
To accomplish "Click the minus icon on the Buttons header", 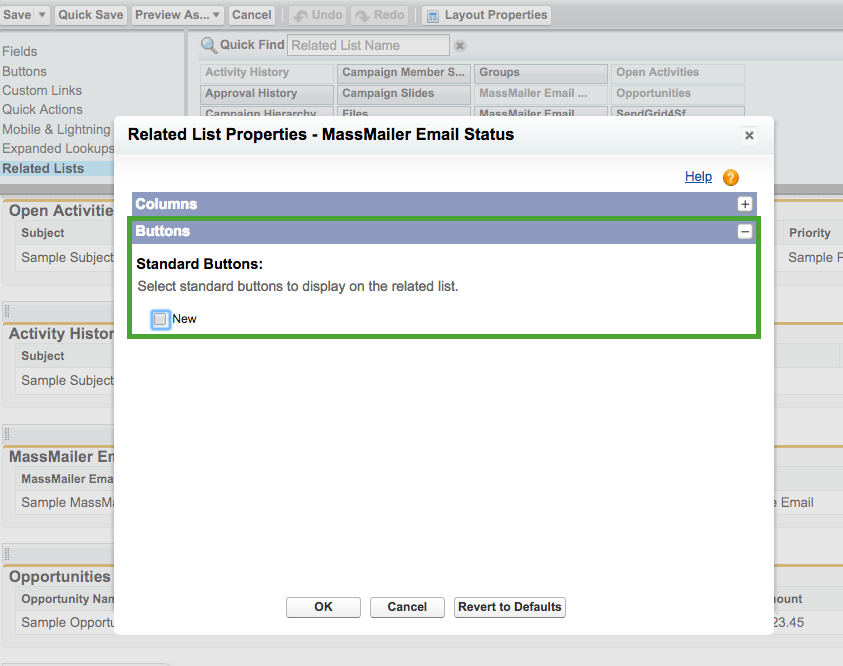I will (x=744, y=231).
